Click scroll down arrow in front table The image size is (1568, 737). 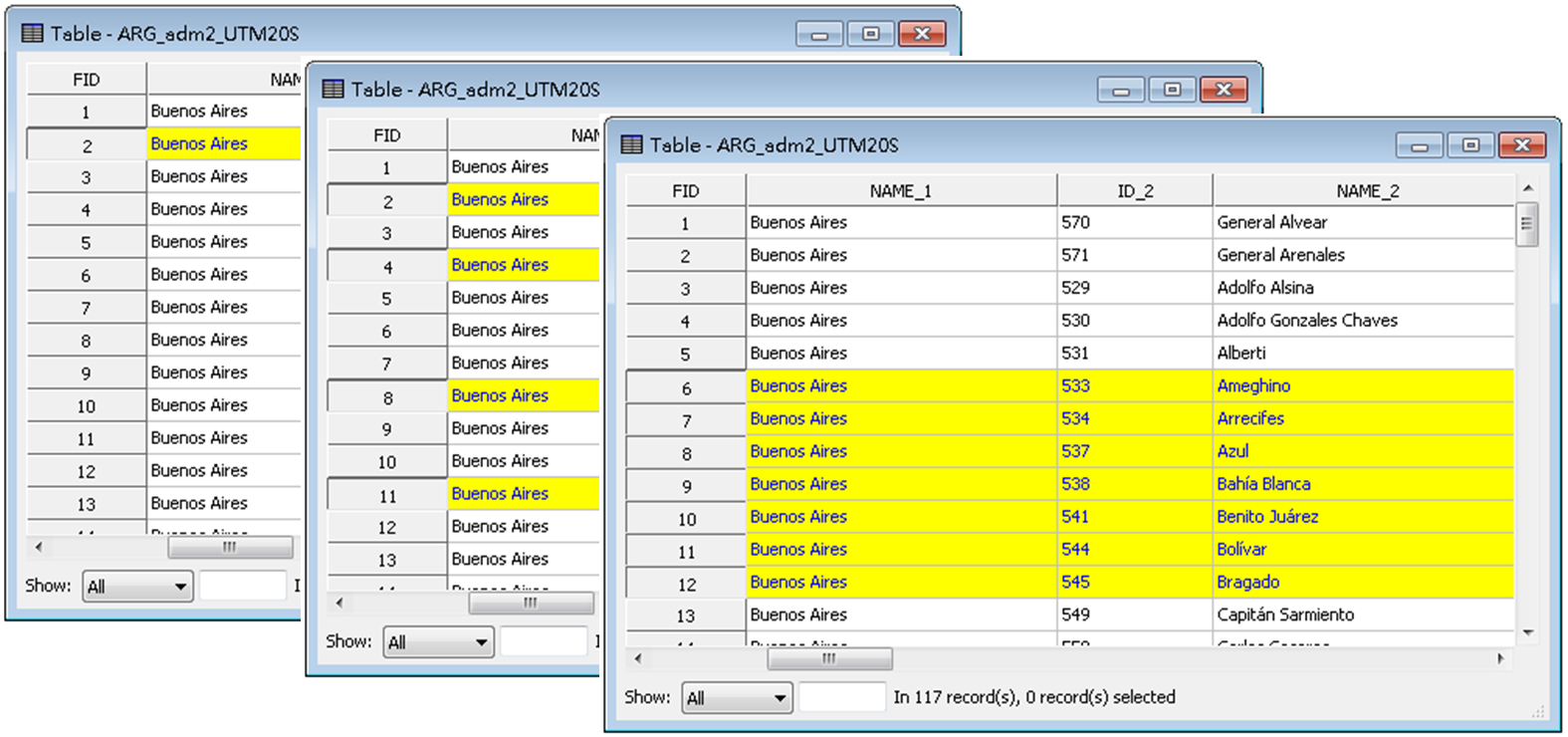[1527, 632]
